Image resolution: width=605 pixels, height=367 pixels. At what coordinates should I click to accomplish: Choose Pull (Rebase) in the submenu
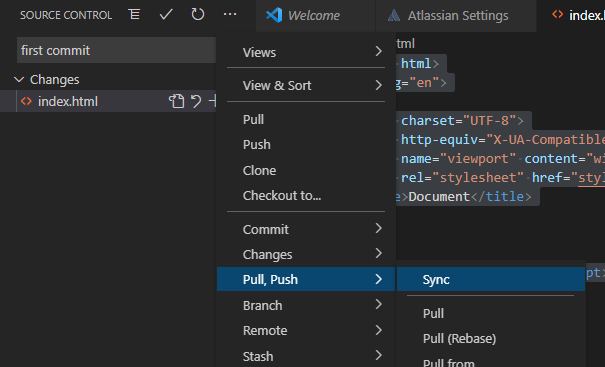click(491, 338)
